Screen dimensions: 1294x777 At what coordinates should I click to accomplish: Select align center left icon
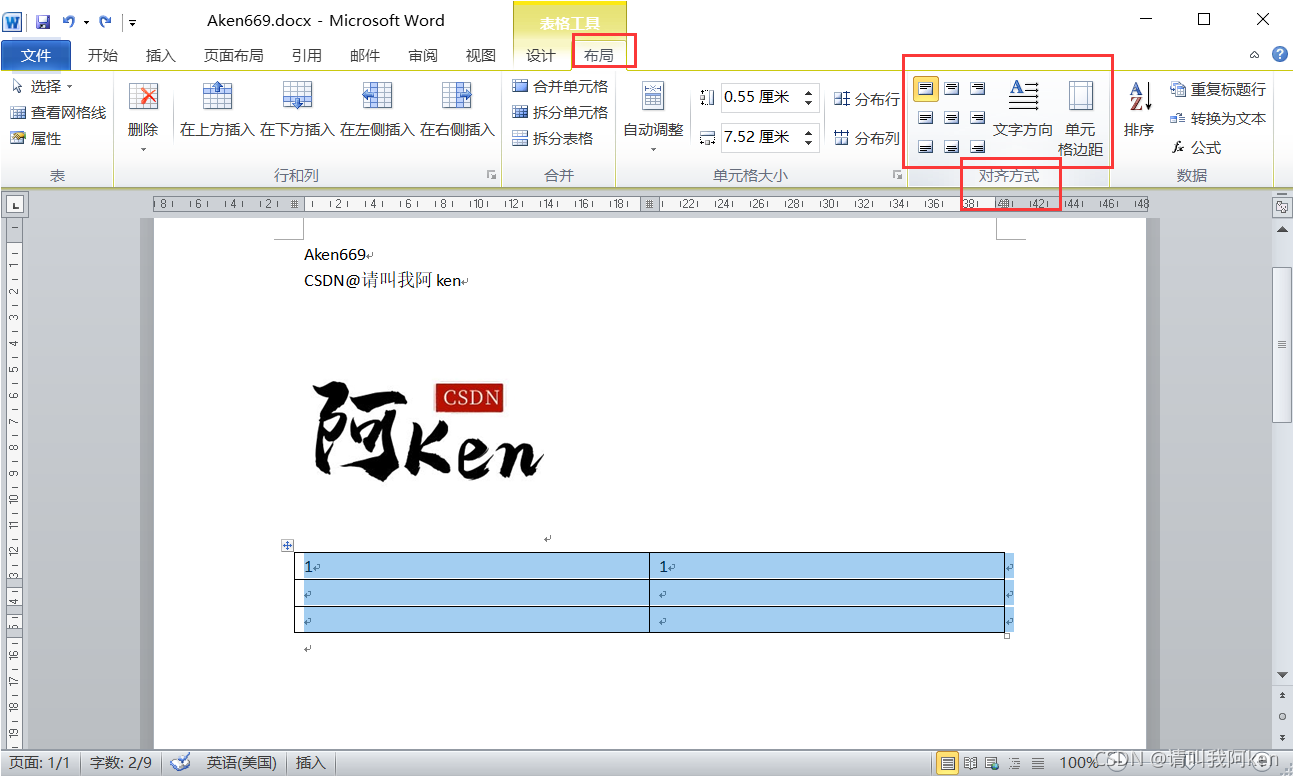coord(926,118)
